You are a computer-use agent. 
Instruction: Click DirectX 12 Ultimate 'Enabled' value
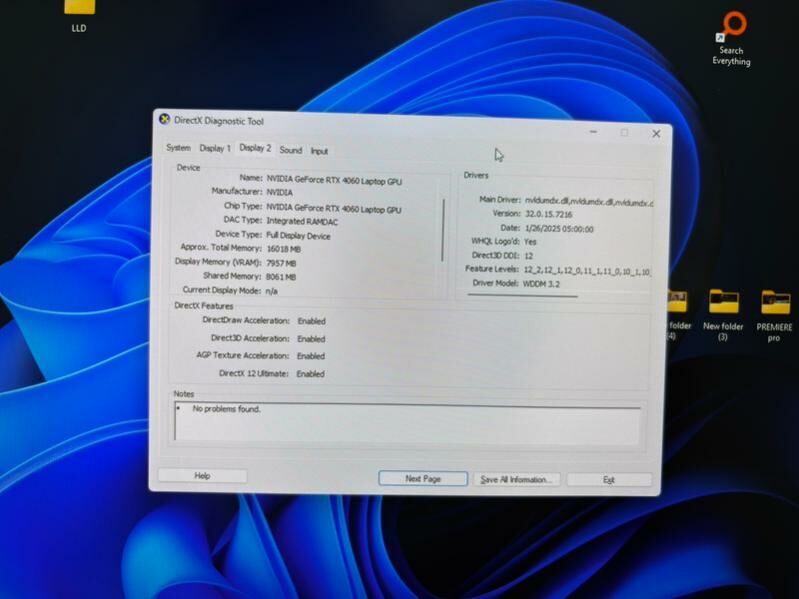310,374
